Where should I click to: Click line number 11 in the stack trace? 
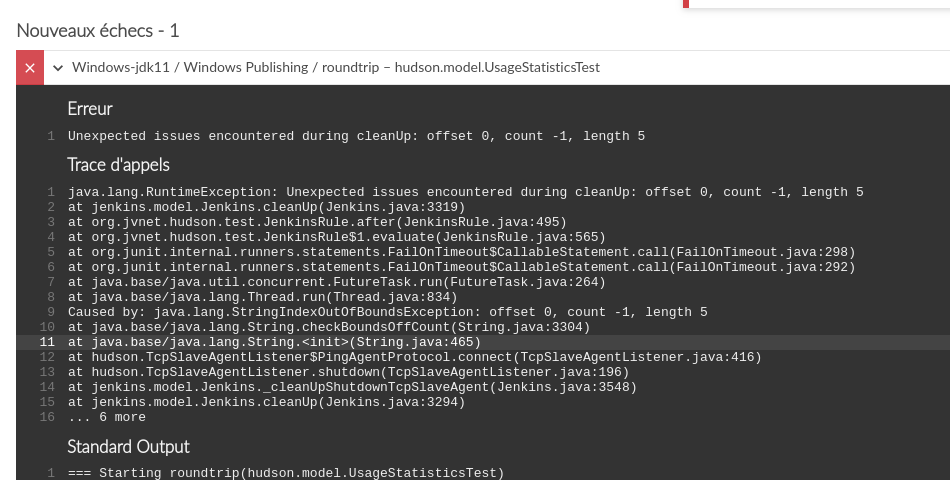(47, 342)
